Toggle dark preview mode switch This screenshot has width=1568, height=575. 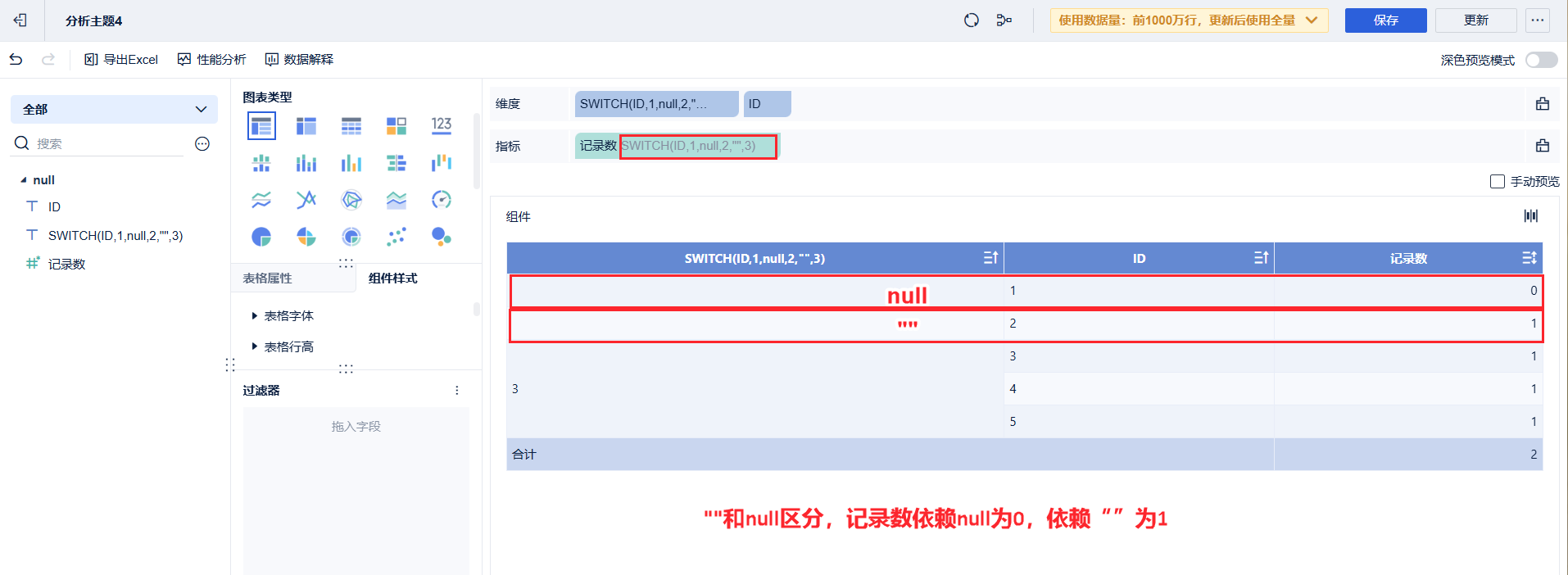[1541, 60]
